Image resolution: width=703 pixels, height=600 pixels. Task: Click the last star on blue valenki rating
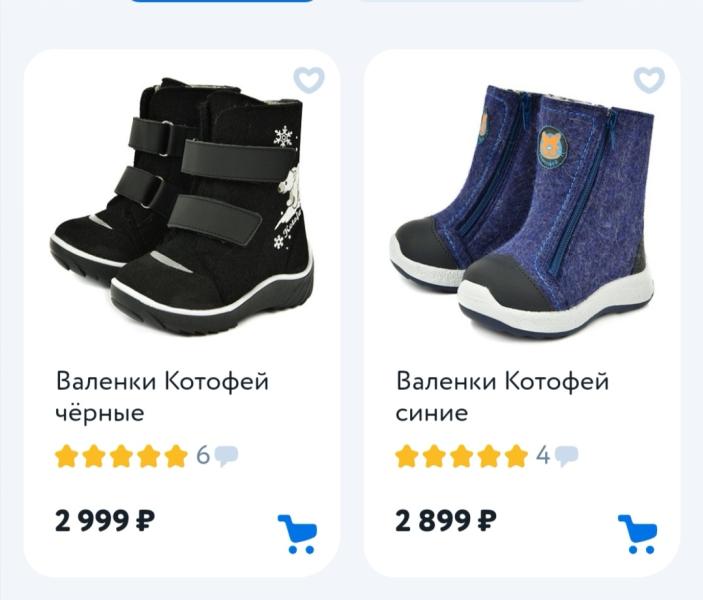tap(516, 456)
